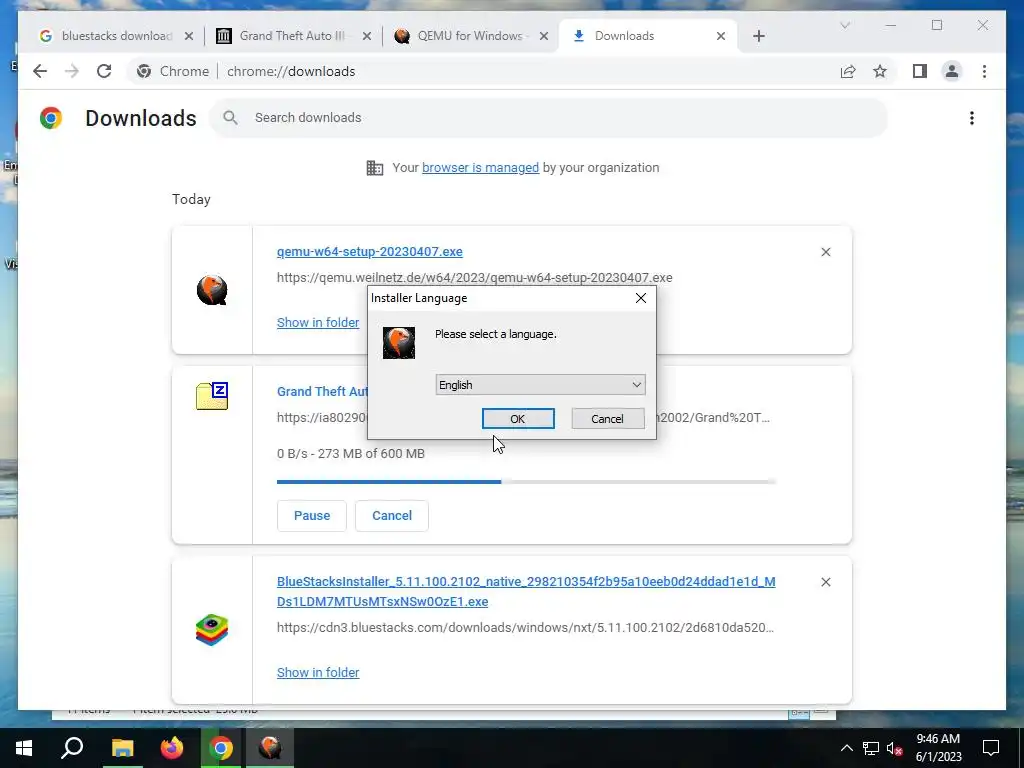1024x768 pixels.
Task: Click the search magnifier icon
Action: [230, 118]
